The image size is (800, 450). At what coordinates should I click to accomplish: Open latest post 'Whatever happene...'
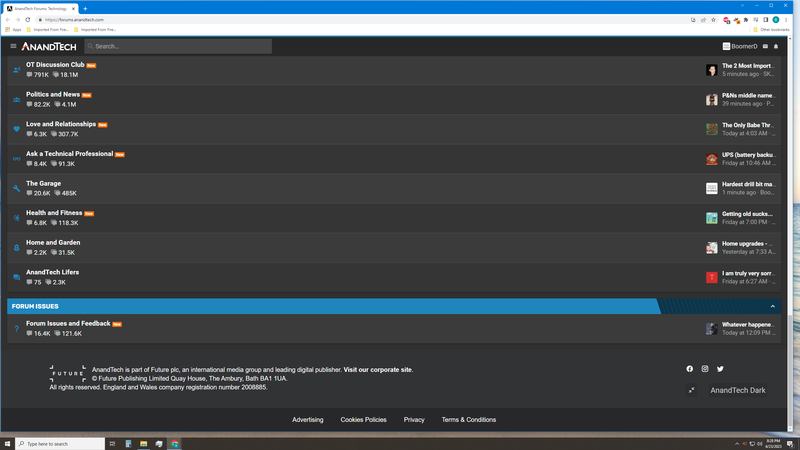[x=748, y=324]
